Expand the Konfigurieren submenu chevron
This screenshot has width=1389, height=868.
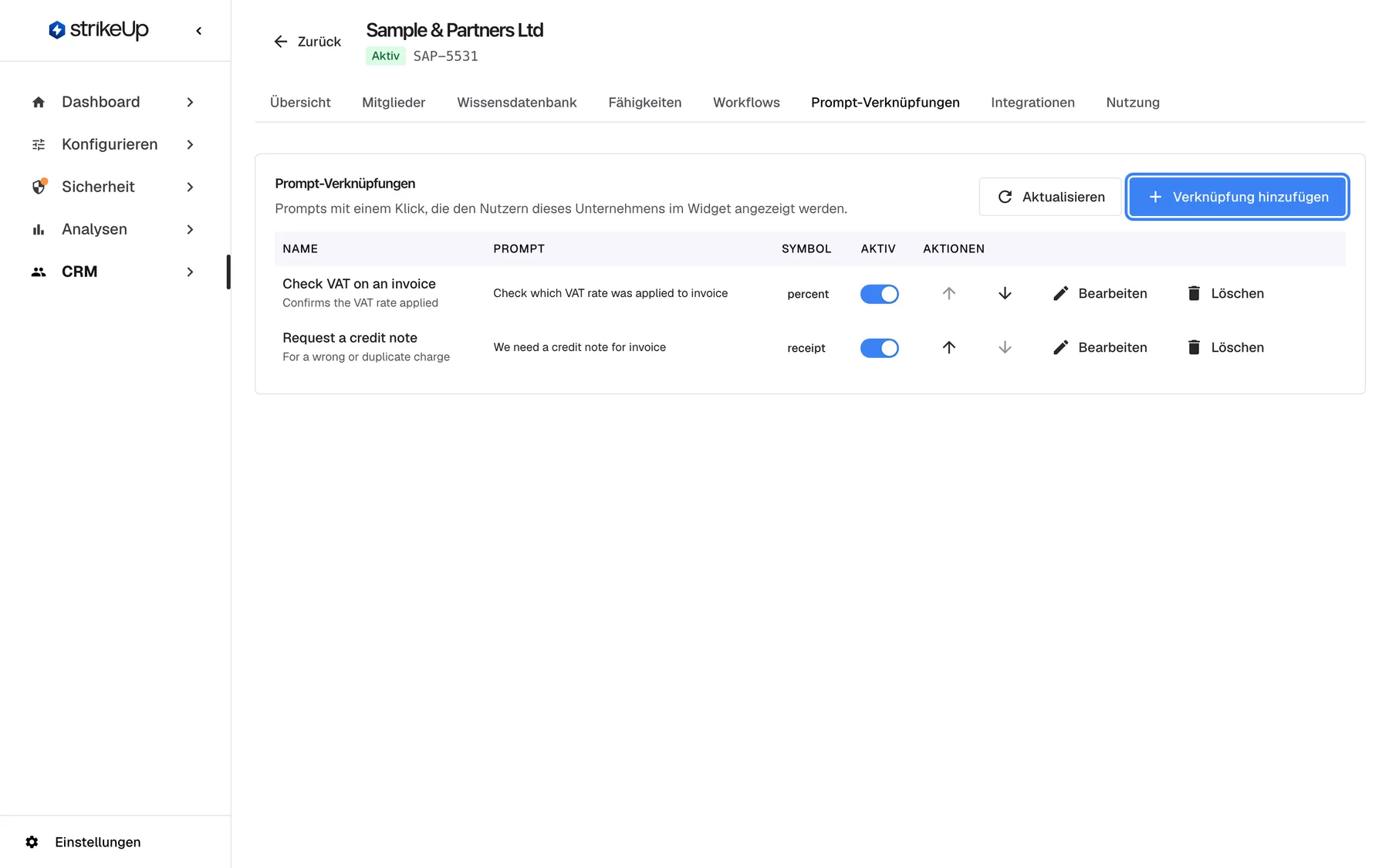click(x=190, y=144)
